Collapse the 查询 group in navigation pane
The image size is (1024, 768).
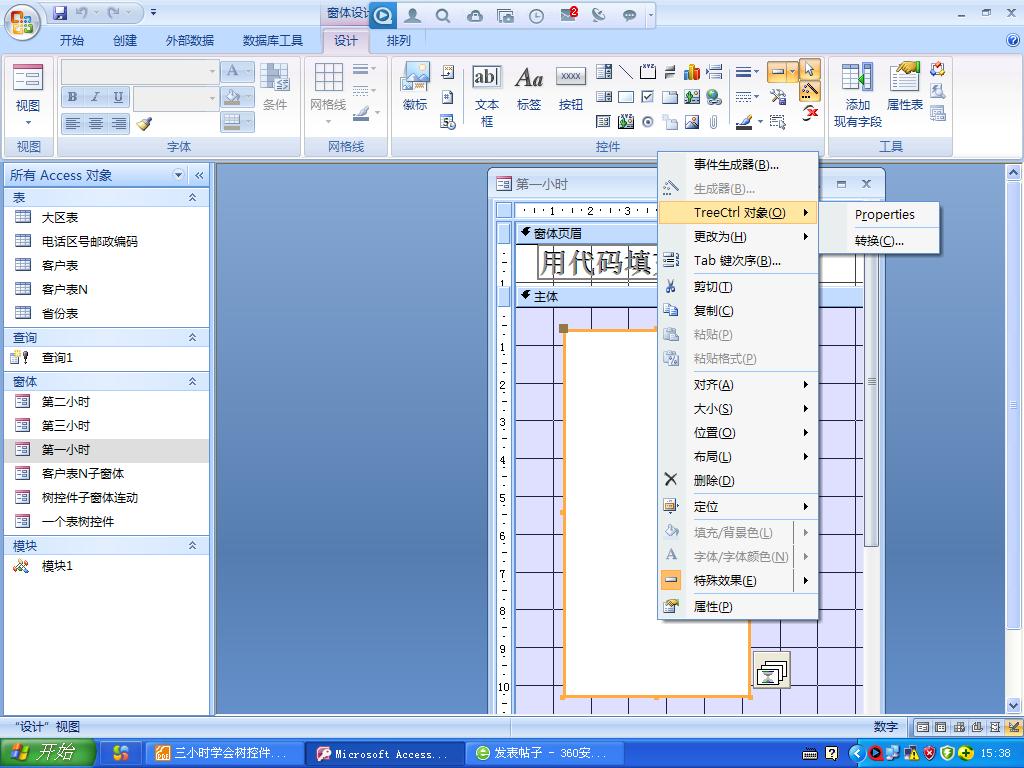[x=192, y=338]
